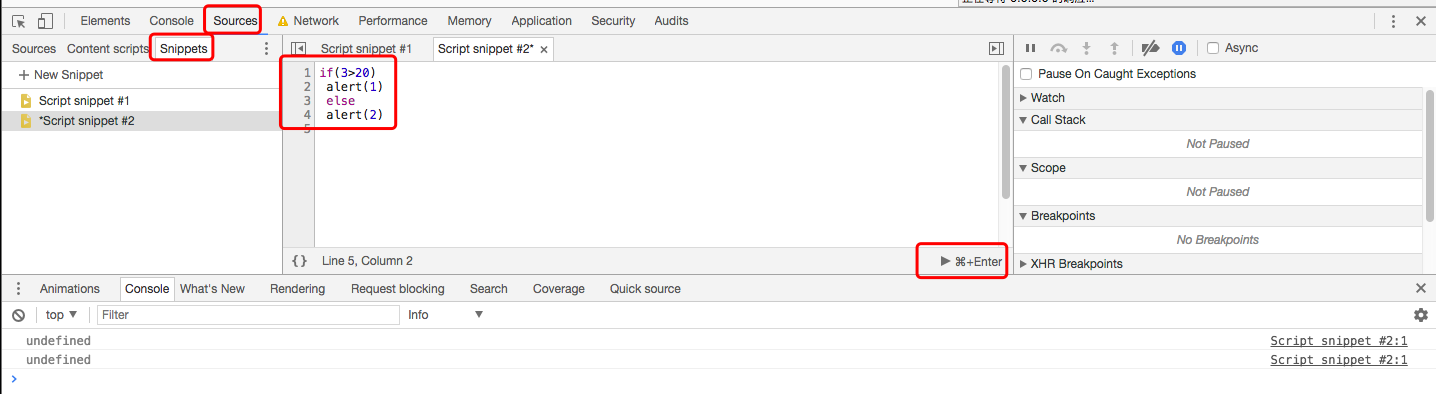Run the snippet with the ⌘+Enter button
This screenshot has width=1436, height=394.
click(x=971, y=261)
